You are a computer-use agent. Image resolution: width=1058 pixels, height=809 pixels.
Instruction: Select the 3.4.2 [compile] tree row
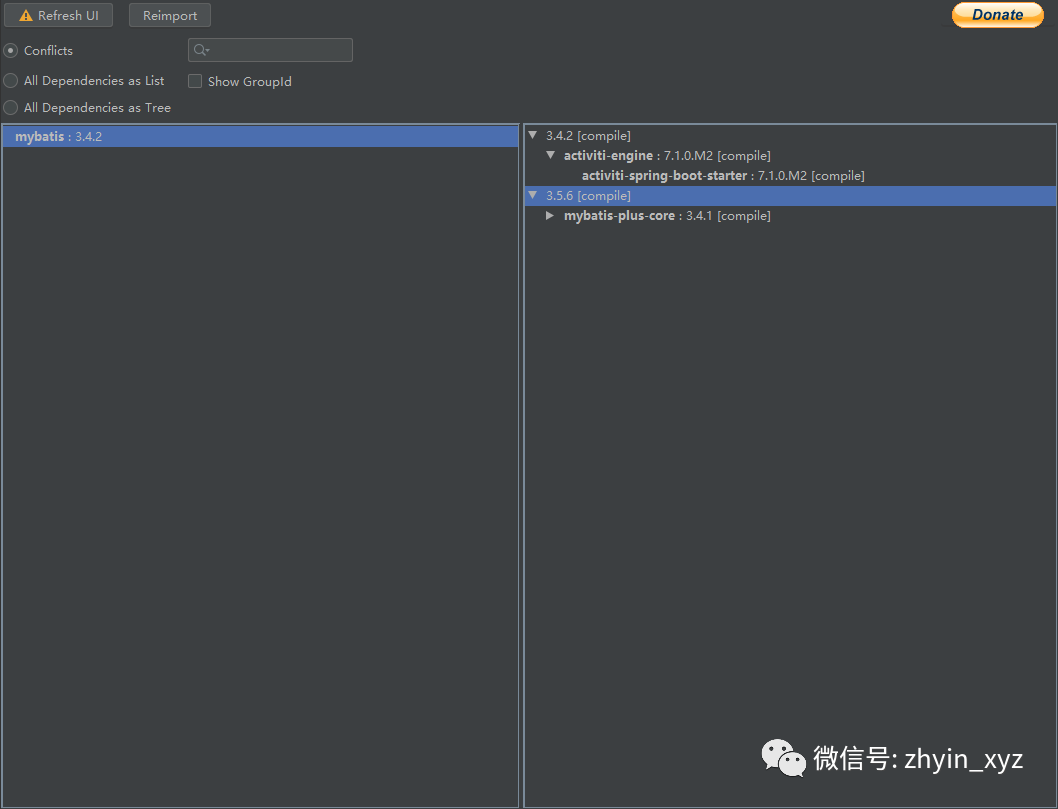click(791, 136)
